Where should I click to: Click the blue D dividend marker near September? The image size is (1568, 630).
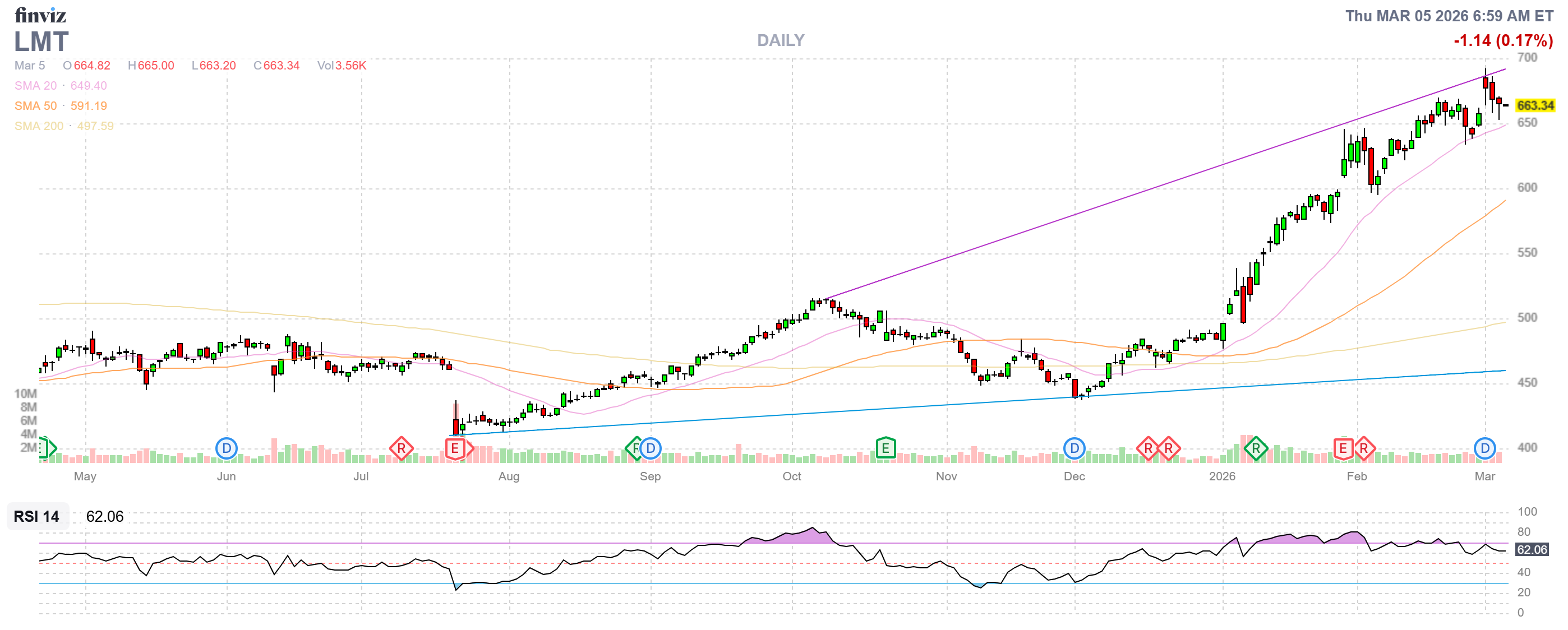tap(651, 450)
